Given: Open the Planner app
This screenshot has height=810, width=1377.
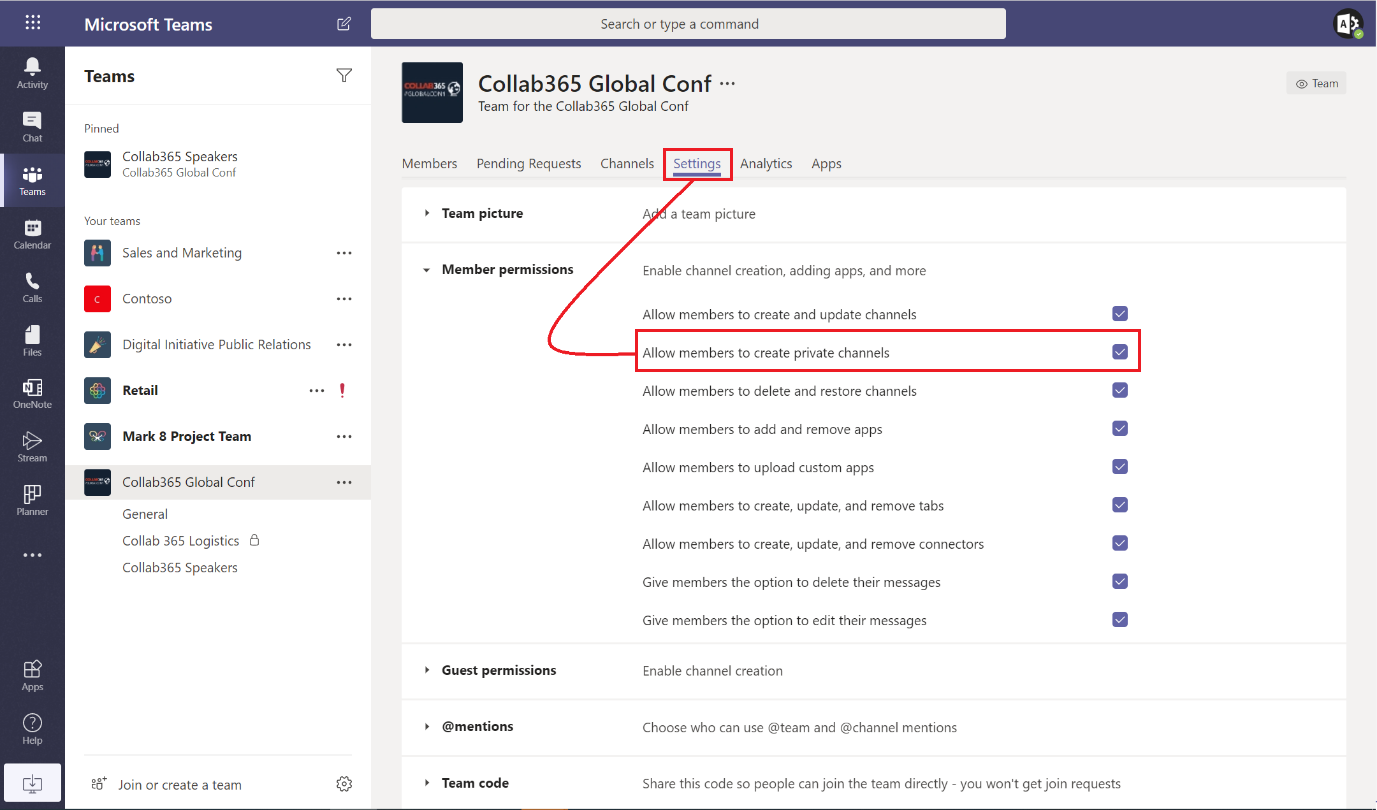Looking at the screenshot, I should click(x=32, y=500).
